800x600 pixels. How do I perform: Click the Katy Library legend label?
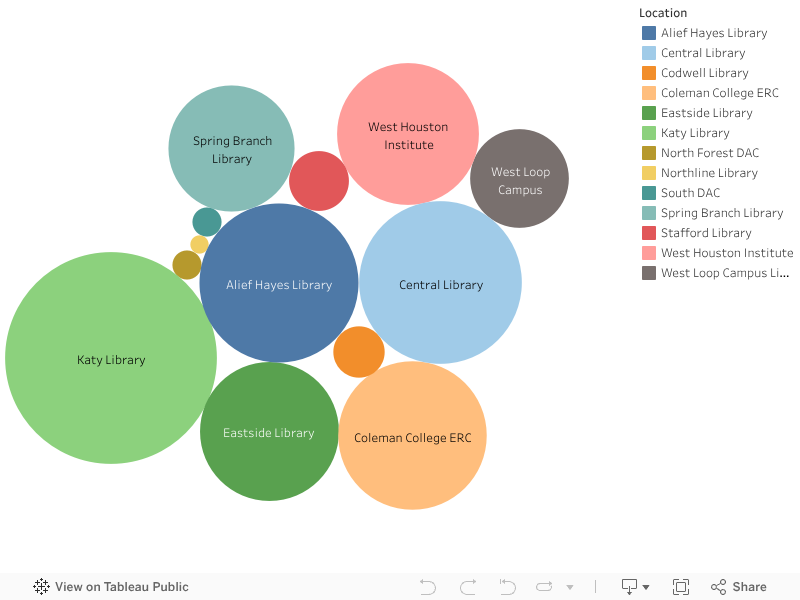695,133
